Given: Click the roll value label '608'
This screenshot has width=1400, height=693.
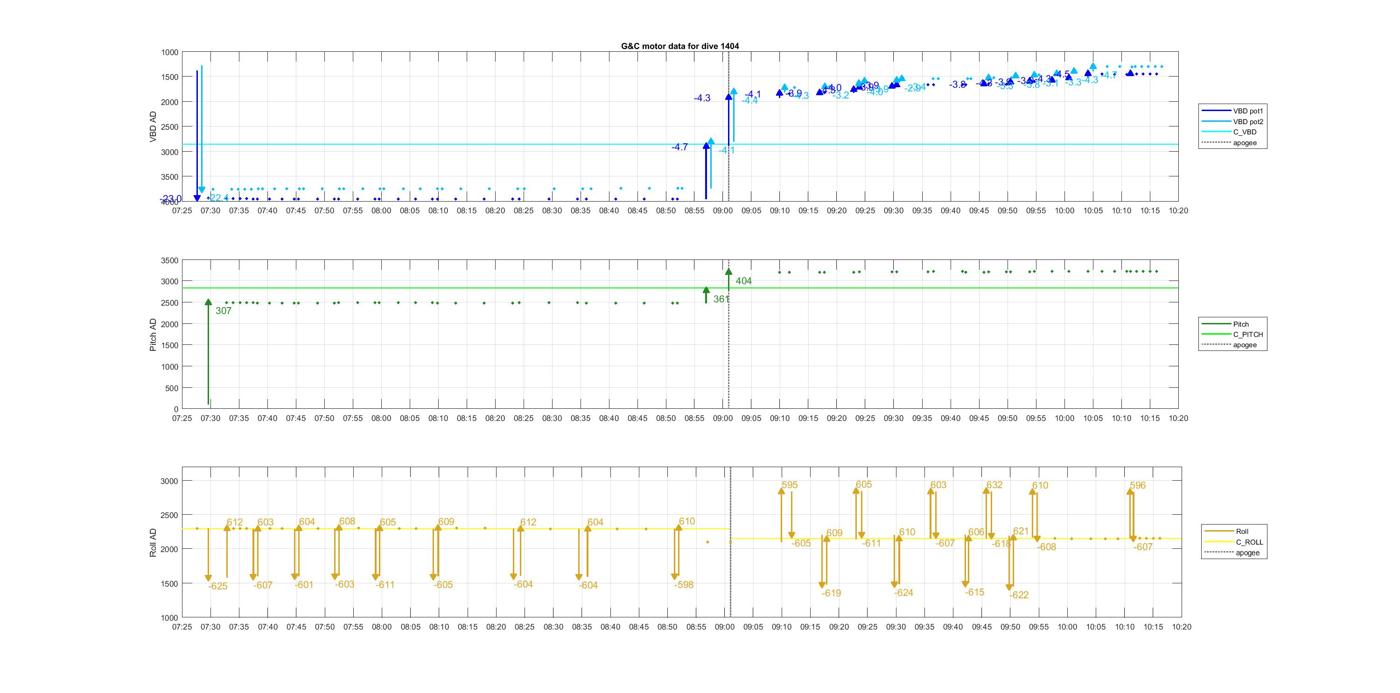Looking at the screenshot, I should [347, 521].
